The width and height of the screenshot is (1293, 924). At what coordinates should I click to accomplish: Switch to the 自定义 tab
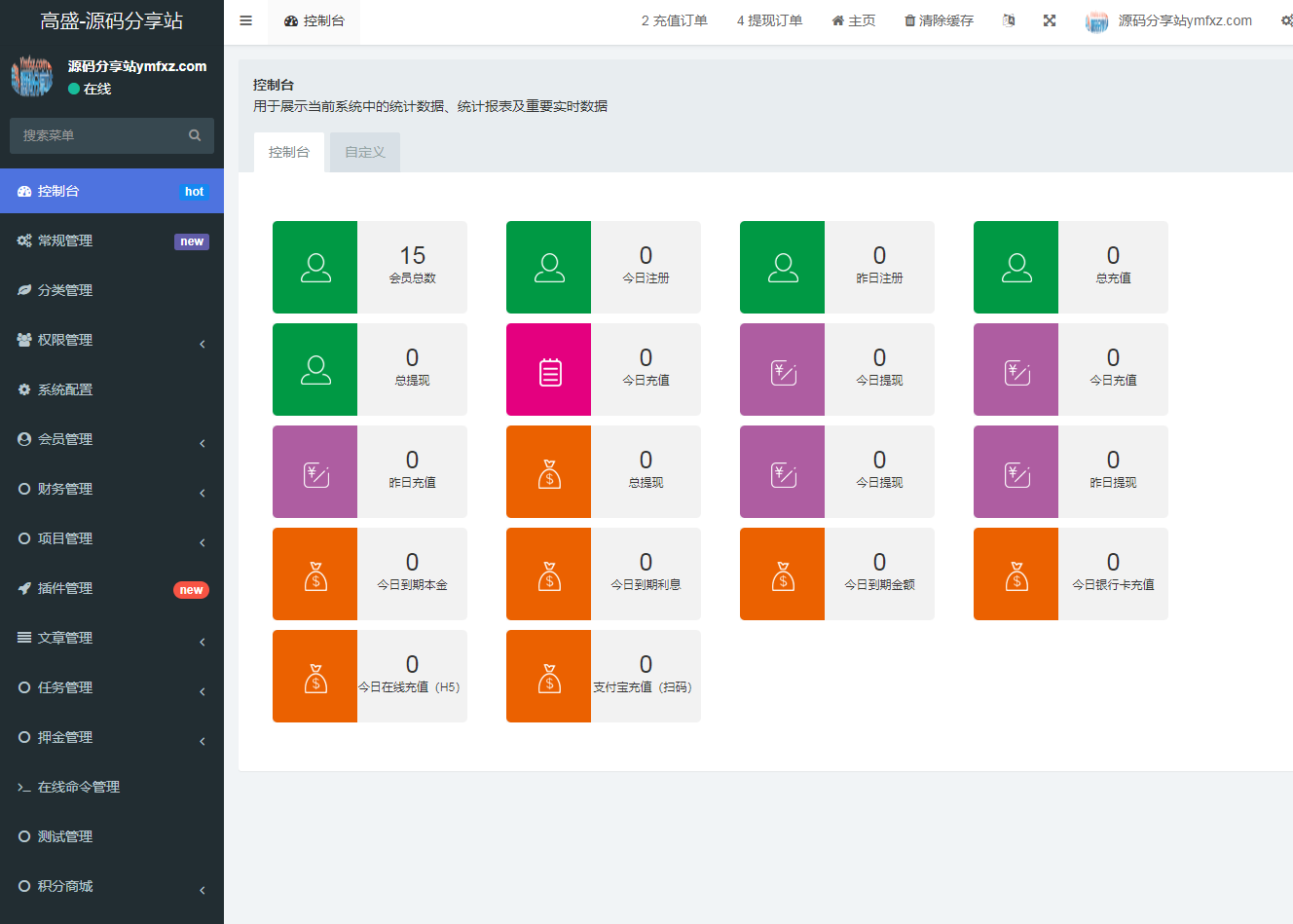pyautogui.click(x=365, y=153)
